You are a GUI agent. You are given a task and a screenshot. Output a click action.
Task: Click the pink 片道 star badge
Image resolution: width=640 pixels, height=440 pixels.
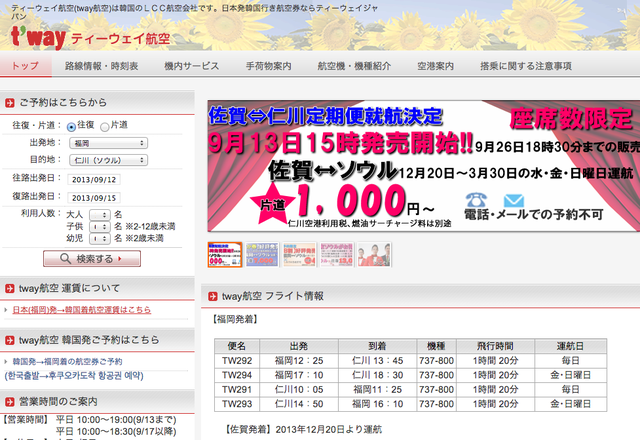click(x=272, y=203)
